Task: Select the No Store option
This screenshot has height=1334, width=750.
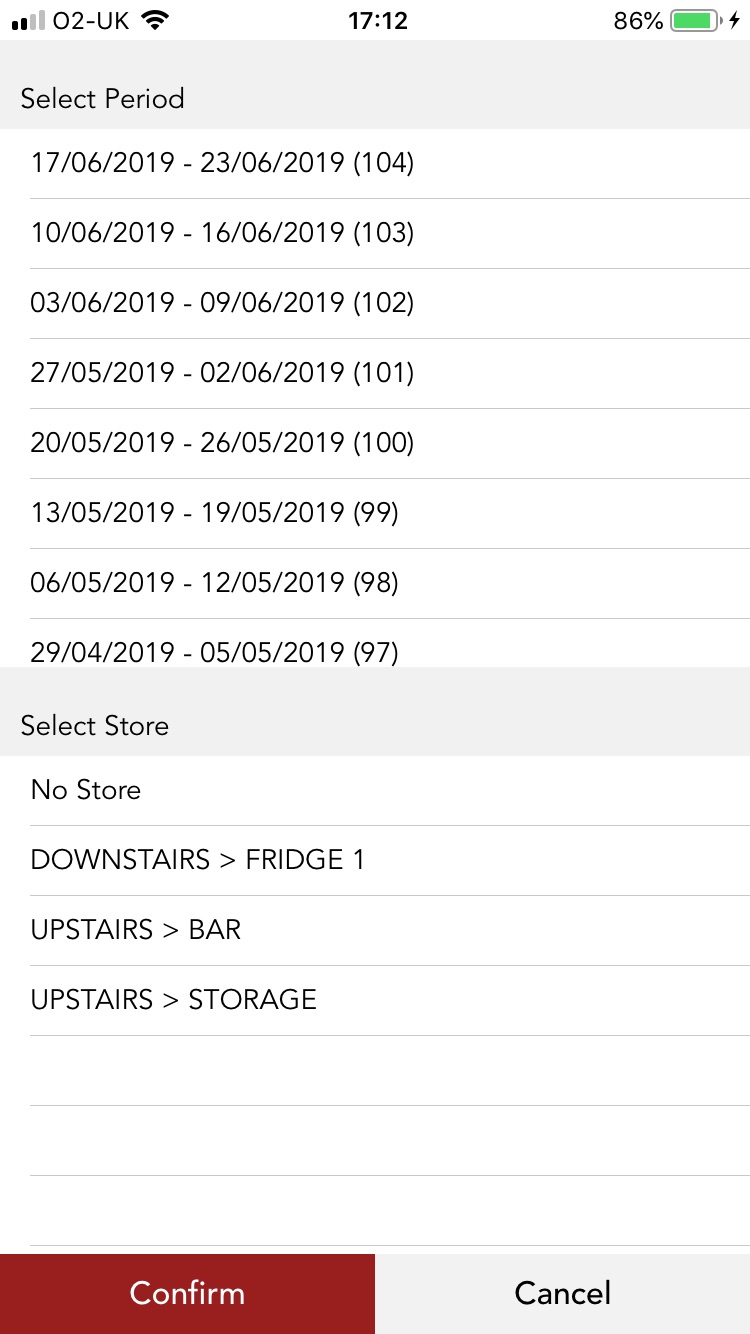Action: (86, 790)
